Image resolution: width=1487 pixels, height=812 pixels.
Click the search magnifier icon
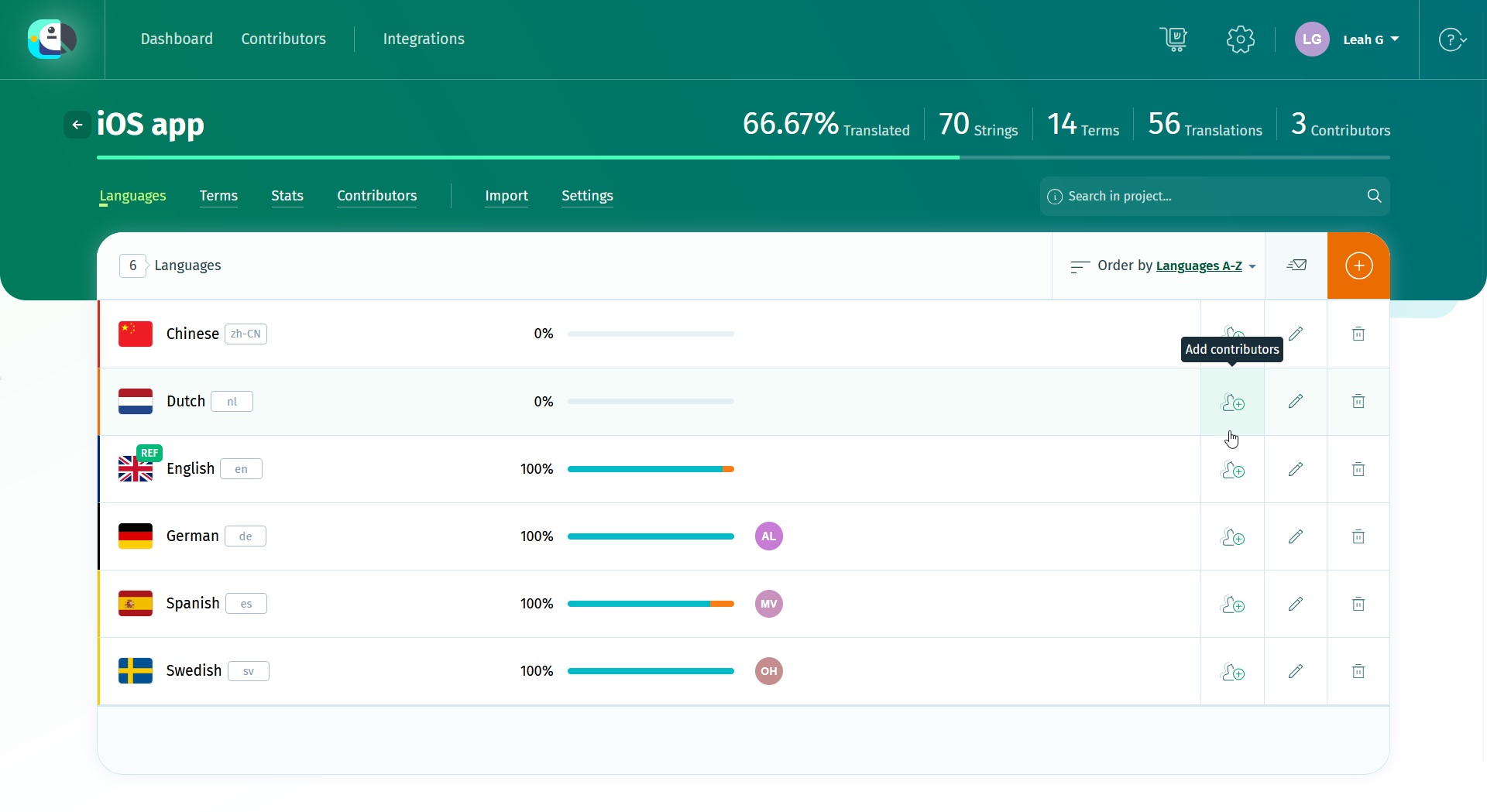[1374, 196]
